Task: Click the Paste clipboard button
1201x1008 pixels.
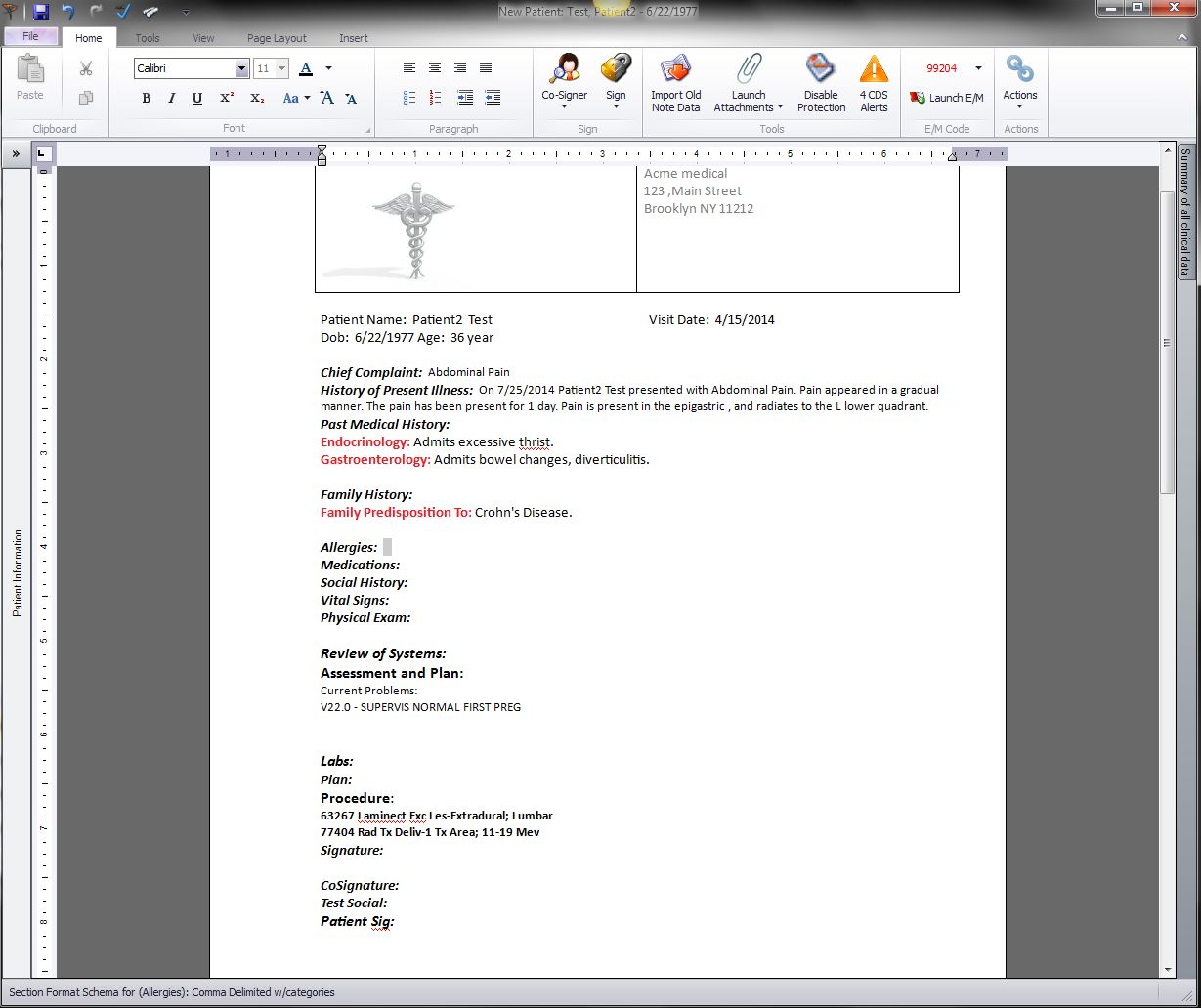Action: (30, 76)
